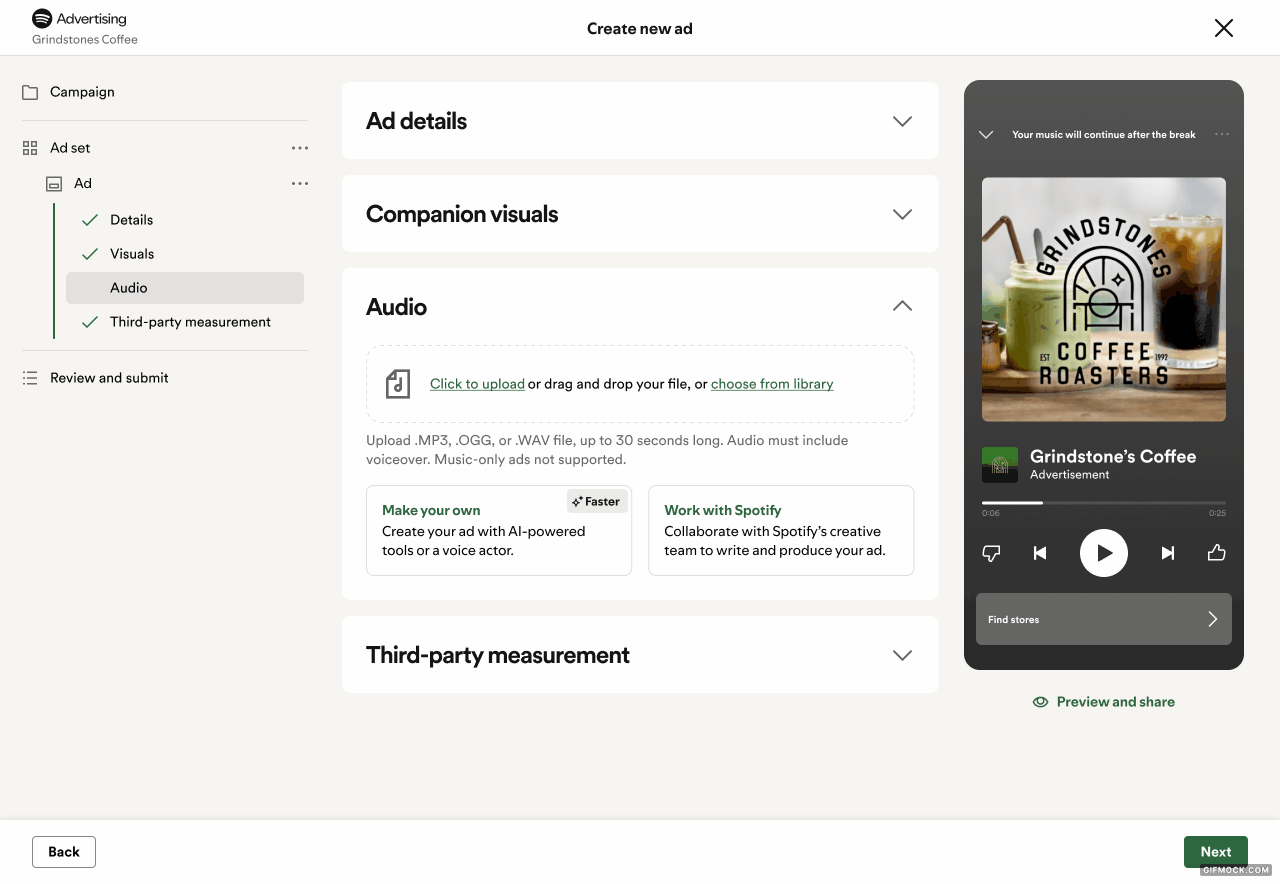1280x884 pixels.
Task: Click the thumbs down icon
Action: click(991, 553)
